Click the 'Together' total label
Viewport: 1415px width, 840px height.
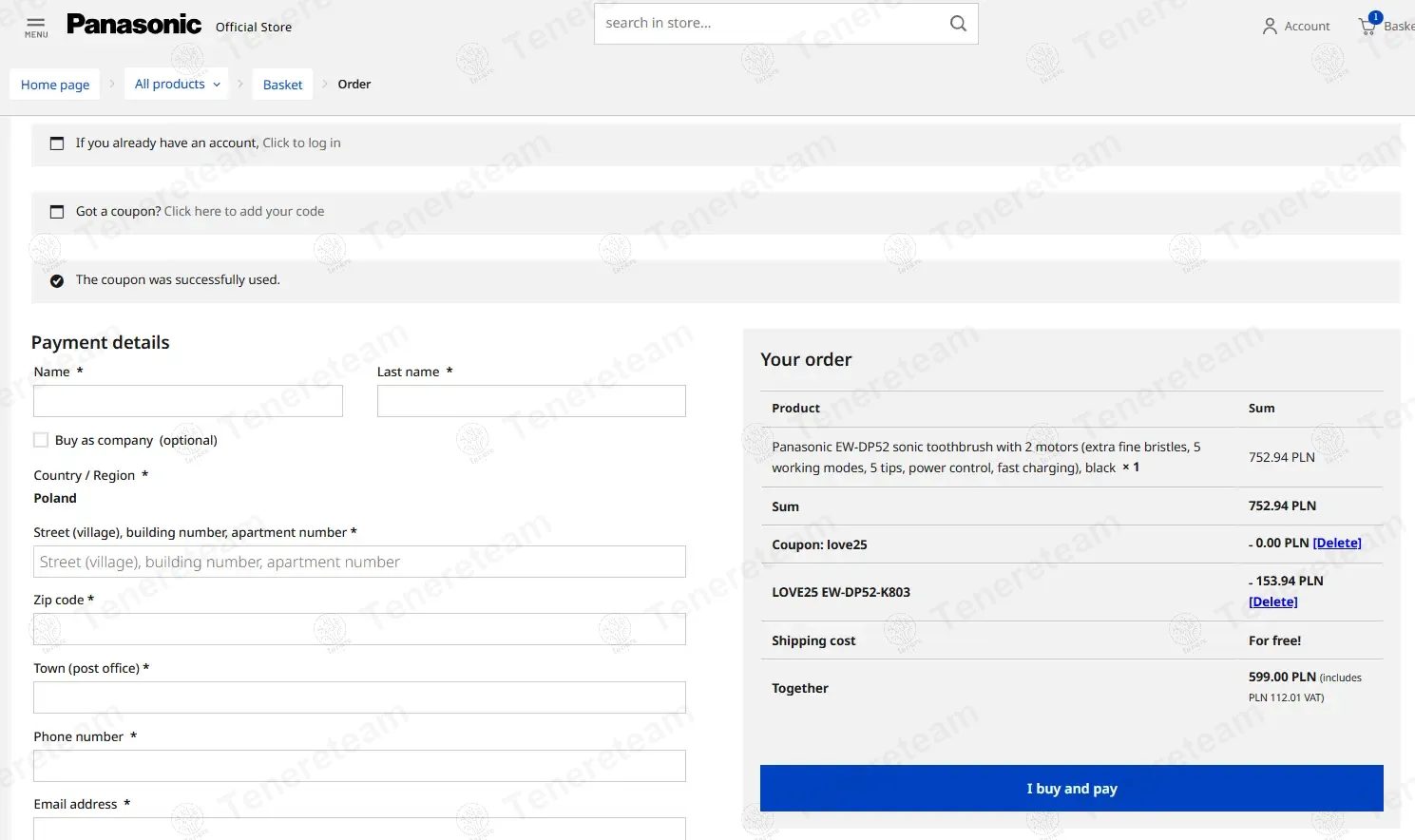click(800, 688)
